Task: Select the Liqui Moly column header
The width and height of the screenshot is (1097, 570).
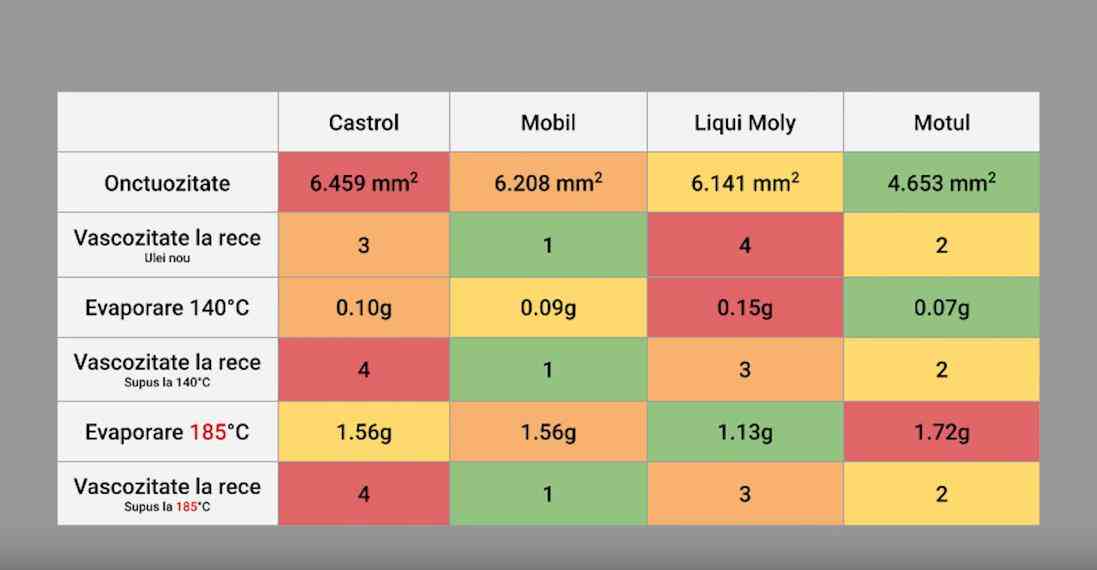Action: (745, 123)
